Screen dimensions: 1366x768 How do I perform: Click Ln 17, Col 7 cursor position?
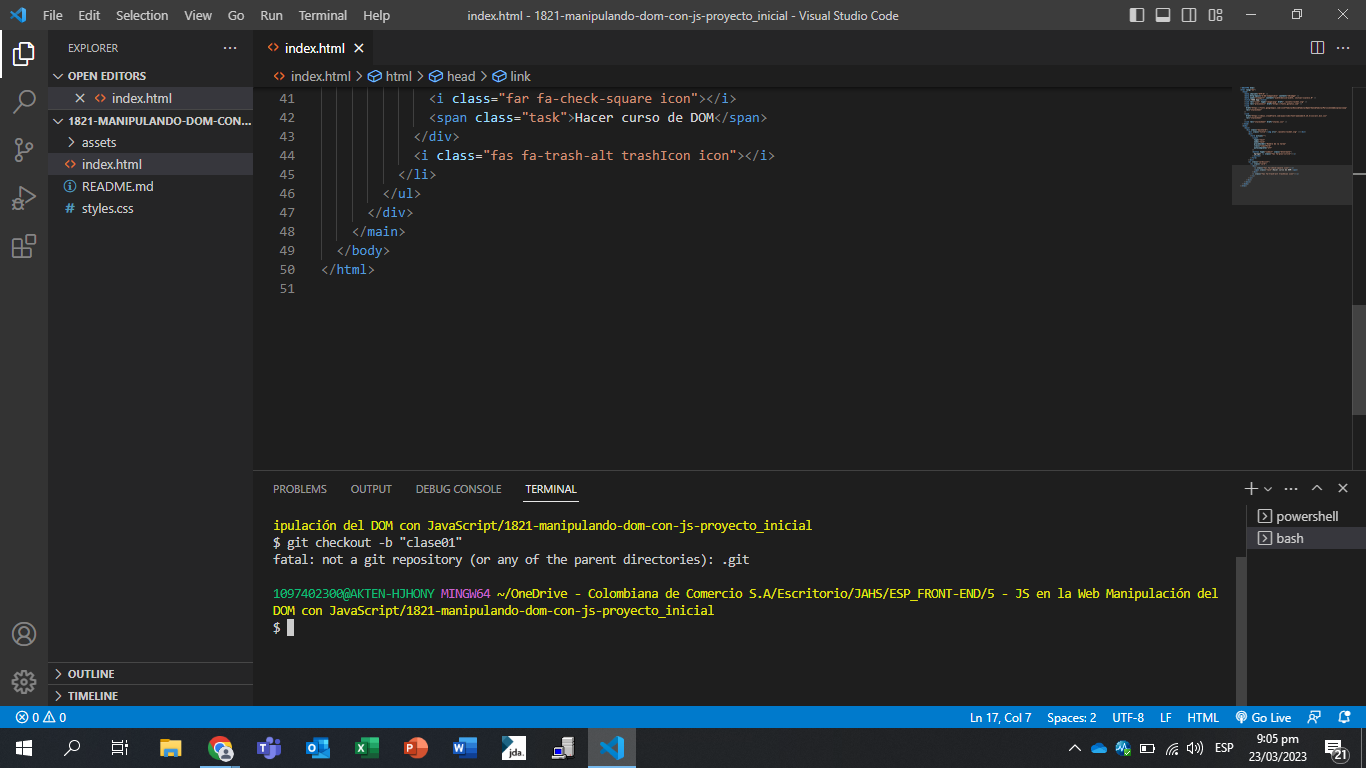1000,717
